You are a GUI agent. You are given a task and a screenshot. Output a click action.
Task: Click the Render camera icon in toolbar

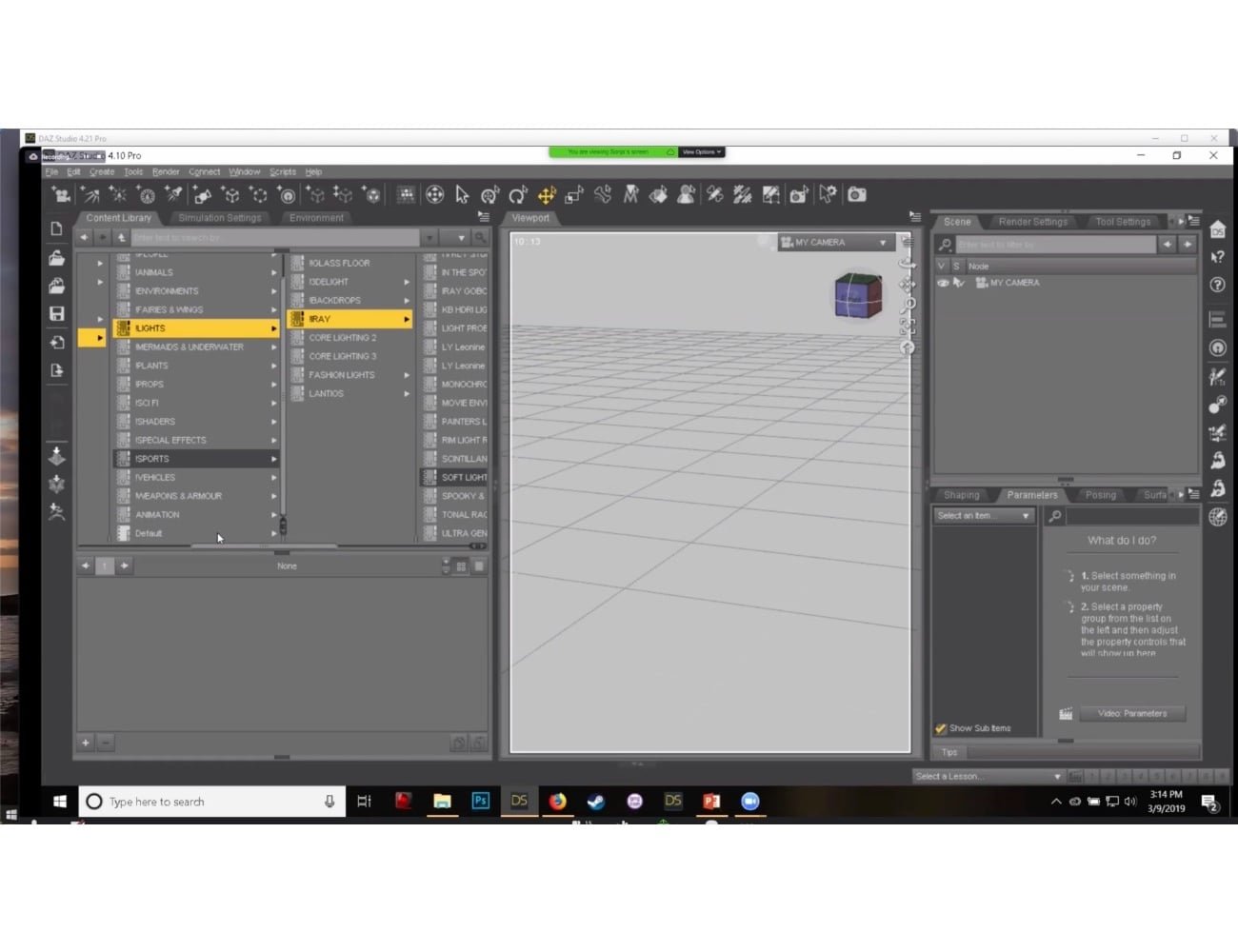click(857, 194)
